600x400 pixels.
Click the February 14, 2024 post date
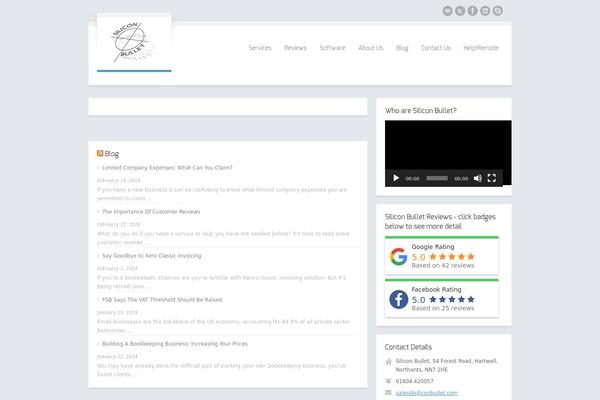point(119,180)
